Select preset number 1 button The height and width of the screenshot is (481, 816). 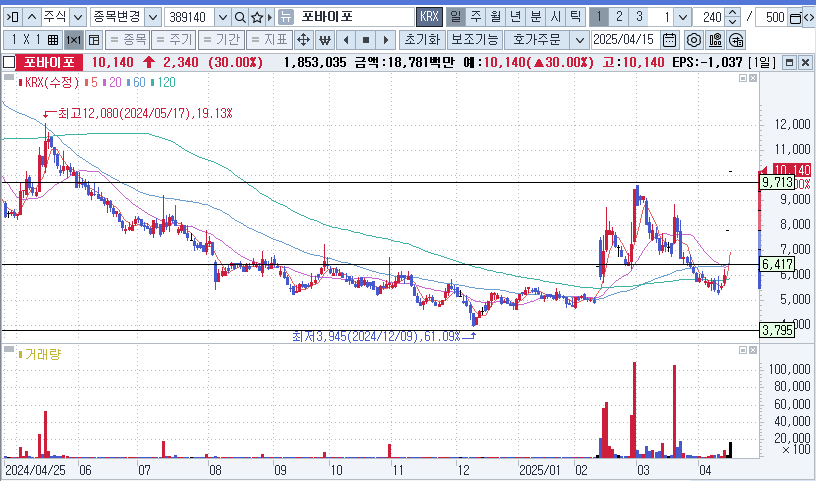(x=599, y=17)
